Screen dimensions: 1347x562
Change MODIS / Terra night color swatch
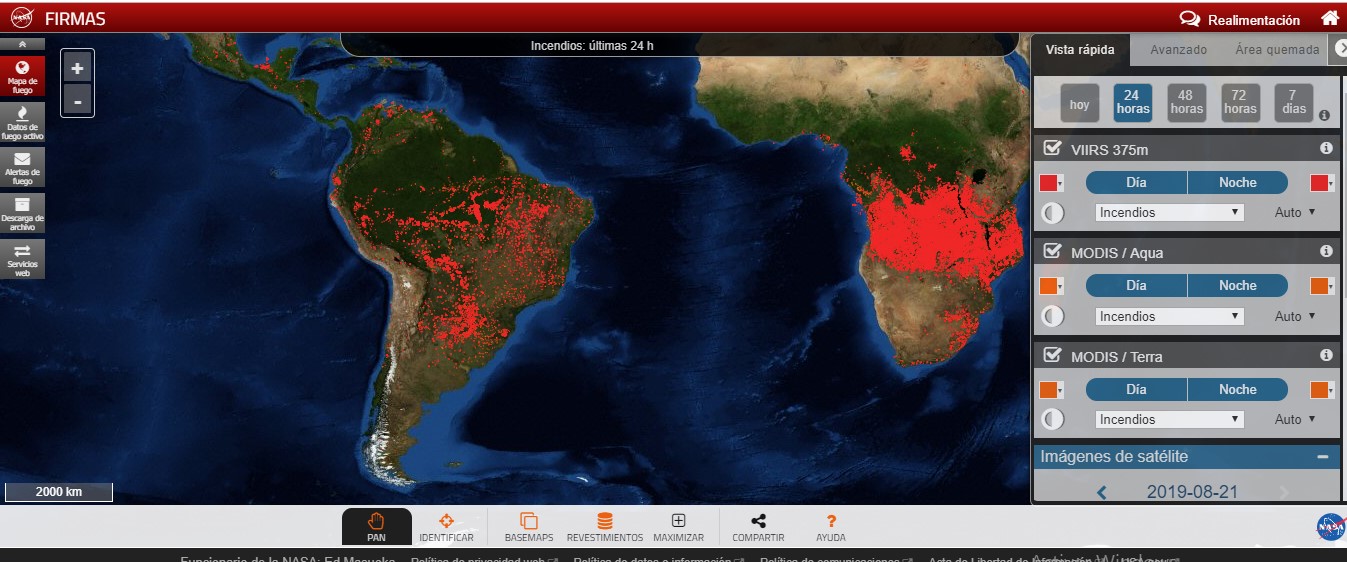pyautogui.click(x=1322, y=390)
